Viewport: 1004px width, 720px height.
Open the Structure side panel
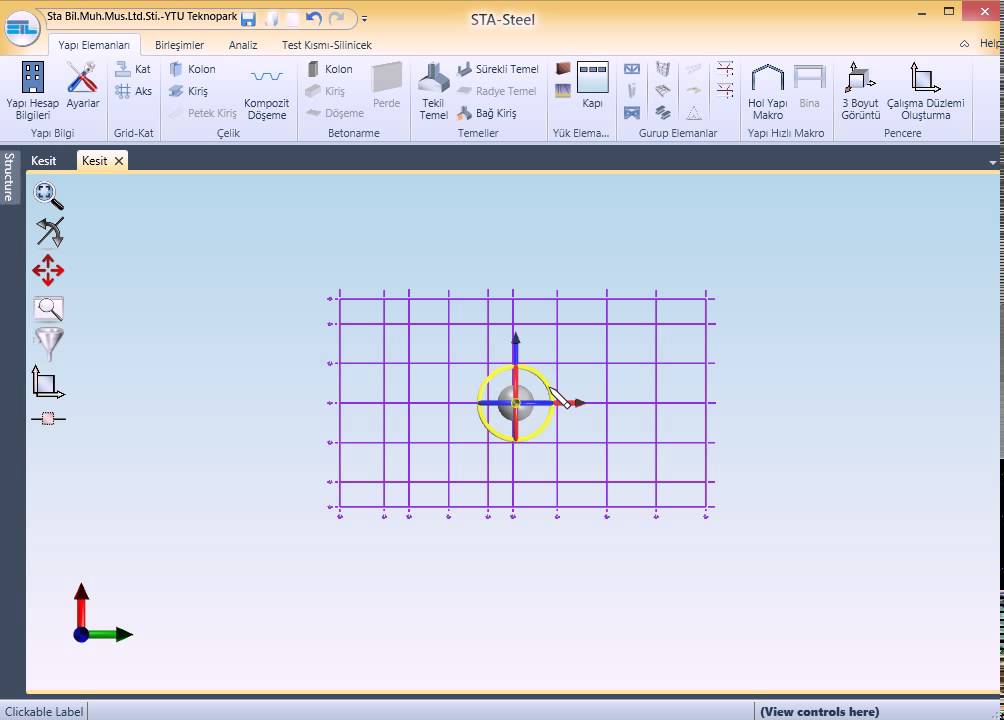[x=9, y=177]
